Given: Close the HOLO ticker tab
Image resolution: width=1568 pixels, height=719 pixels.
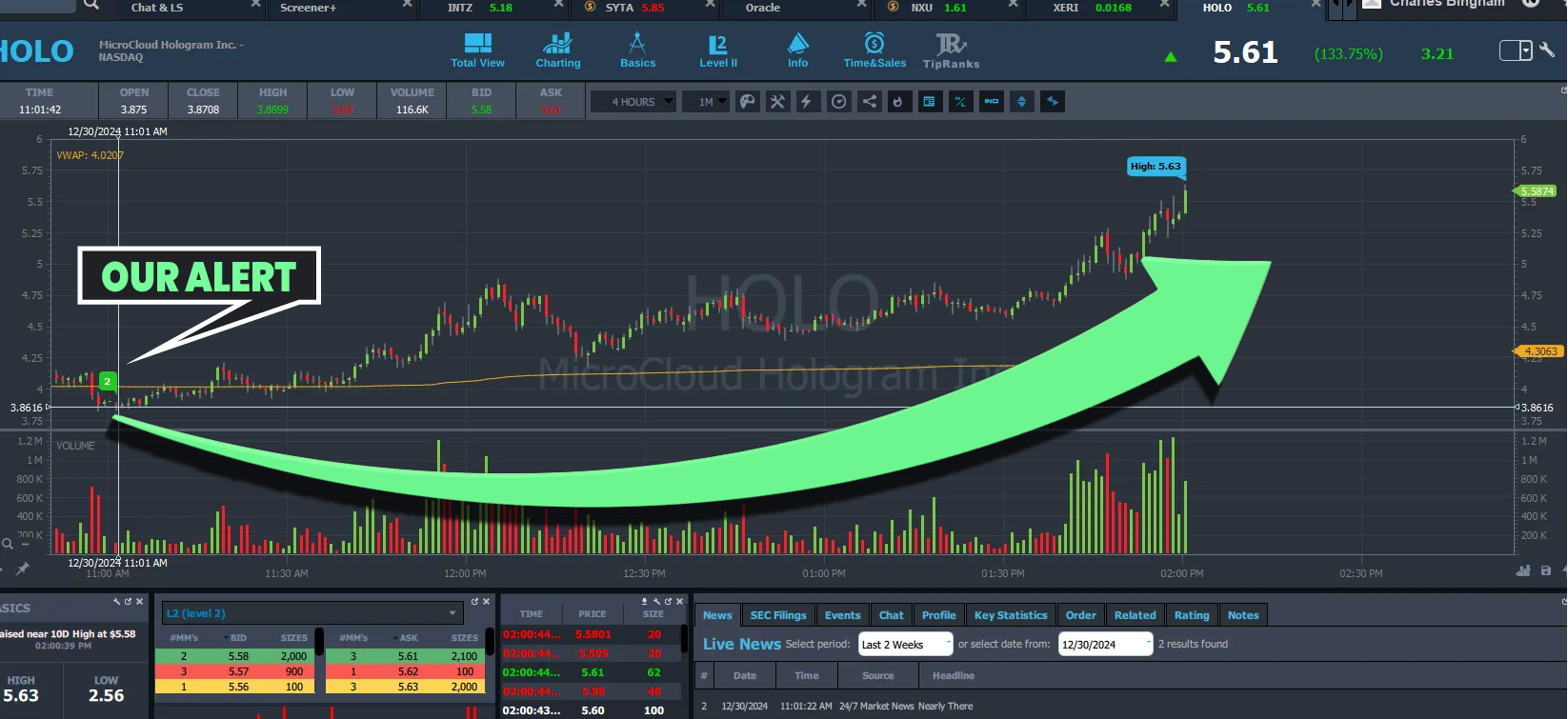Looking at the screenshot, I should pyautogui.click(x=1317, y=6).
